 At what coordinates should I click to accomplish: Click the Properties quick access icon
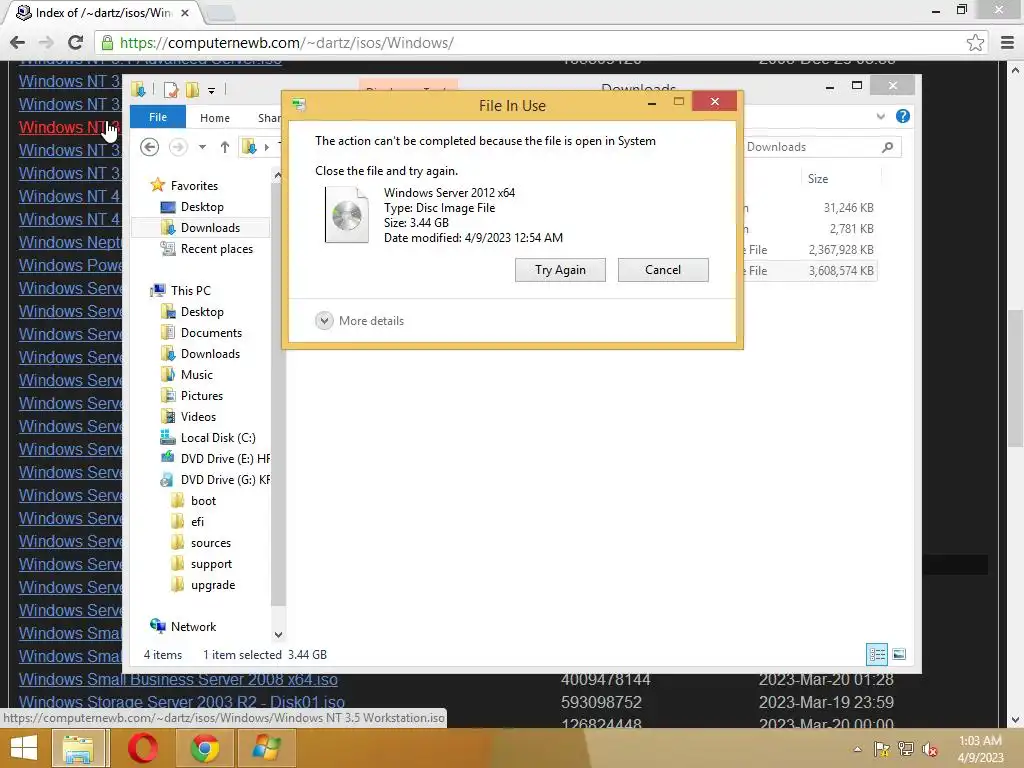[171, 89]
